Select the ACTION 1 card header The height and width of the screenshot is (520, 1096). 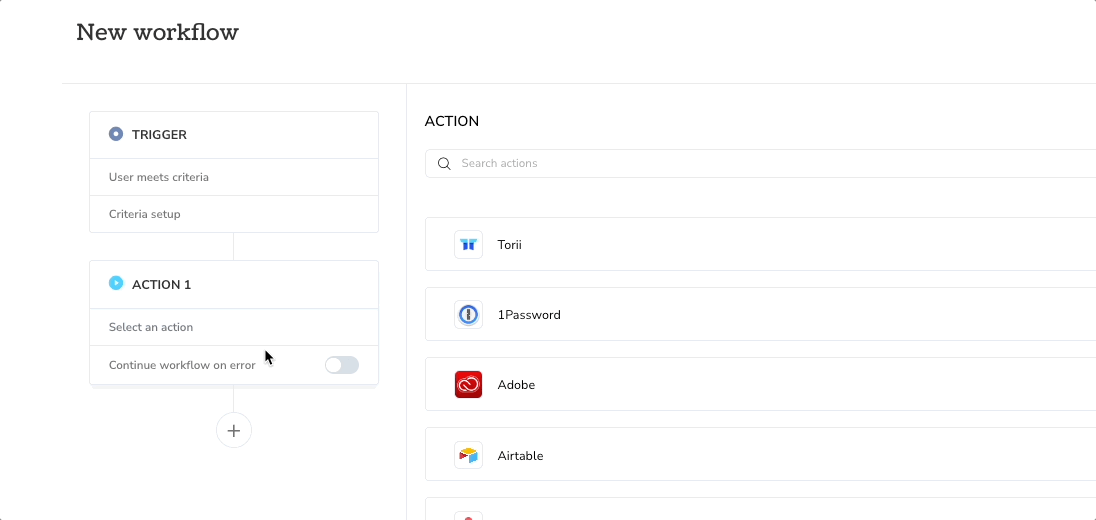click(x=234, y=284)
